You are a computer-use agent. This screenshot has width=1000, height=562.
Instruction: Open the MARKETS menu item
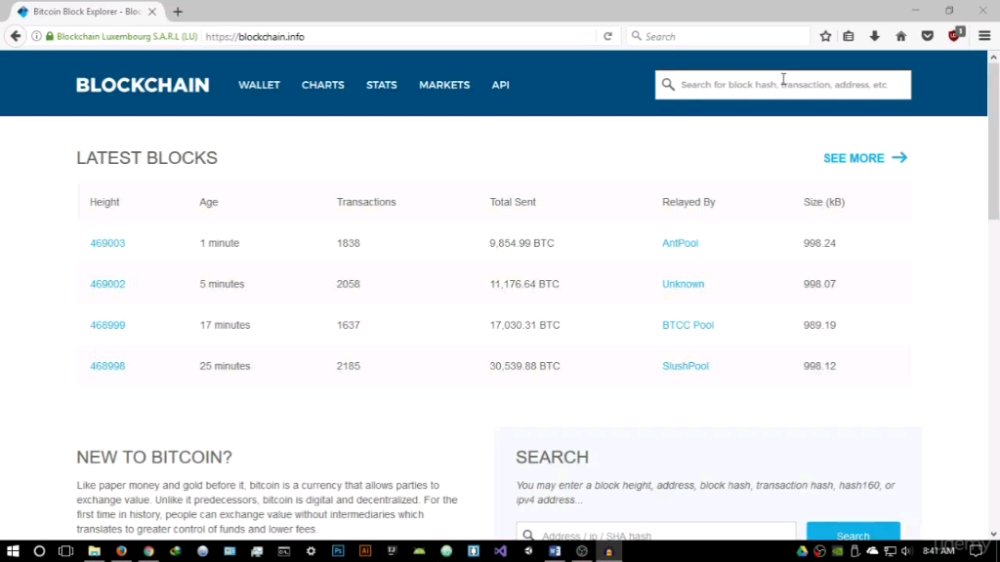(x=445, y=85)
